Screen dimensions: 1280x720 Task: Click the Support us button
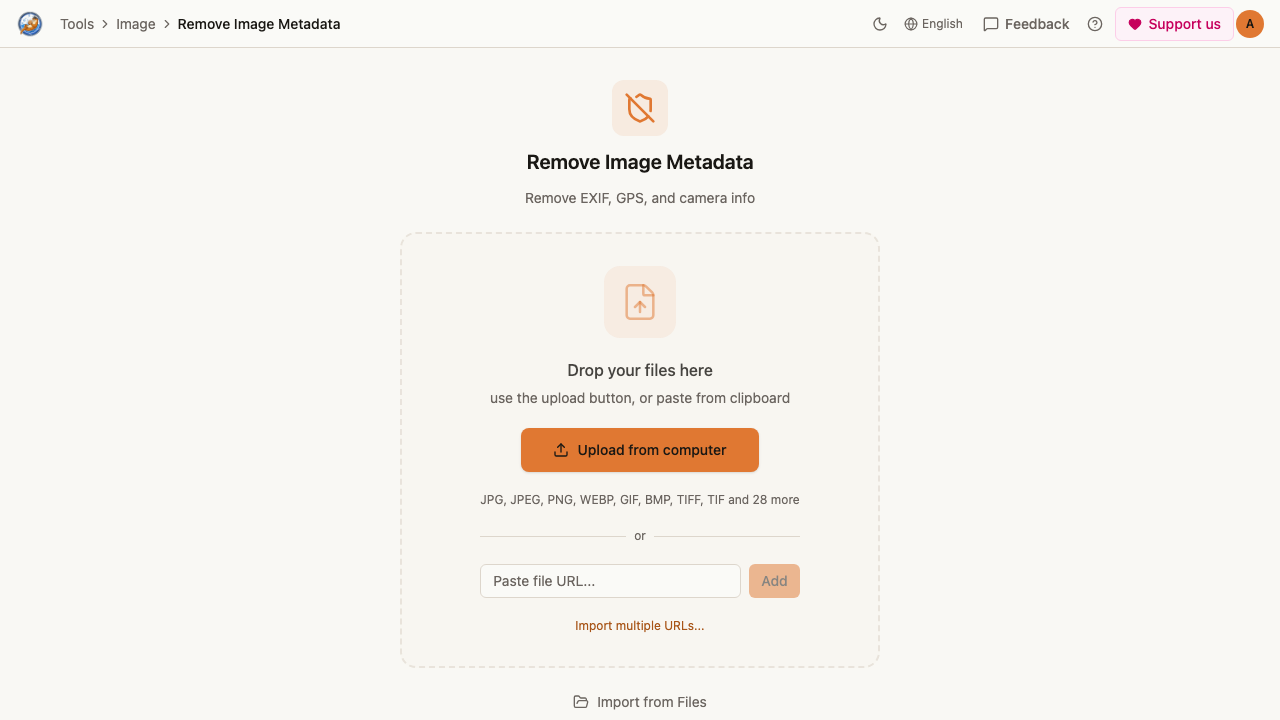pos(1174,24)
